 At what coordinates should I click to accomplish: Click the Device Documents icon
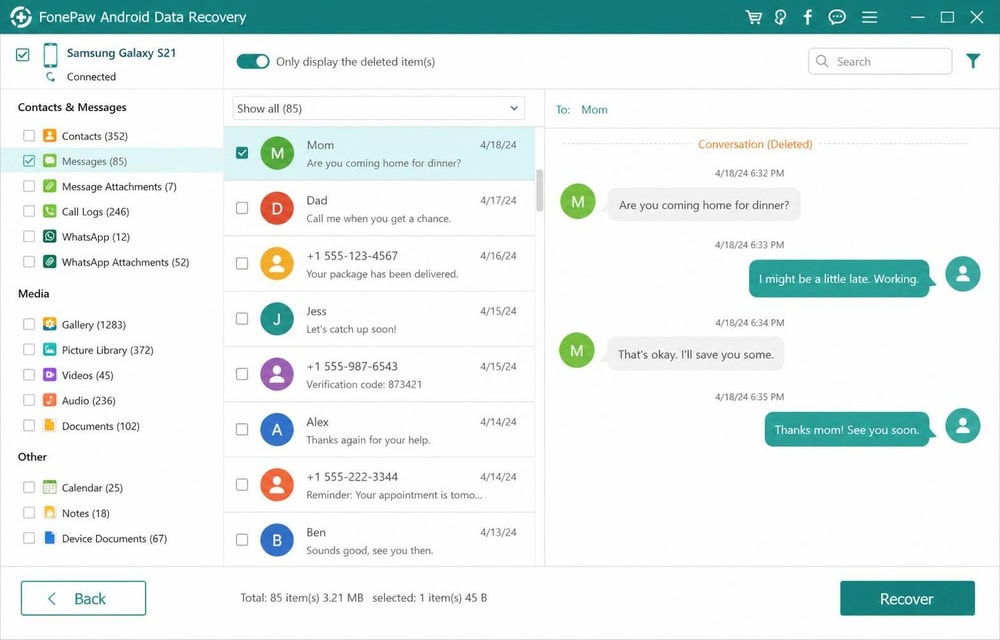pyautogui.click(x=50, y=538)
